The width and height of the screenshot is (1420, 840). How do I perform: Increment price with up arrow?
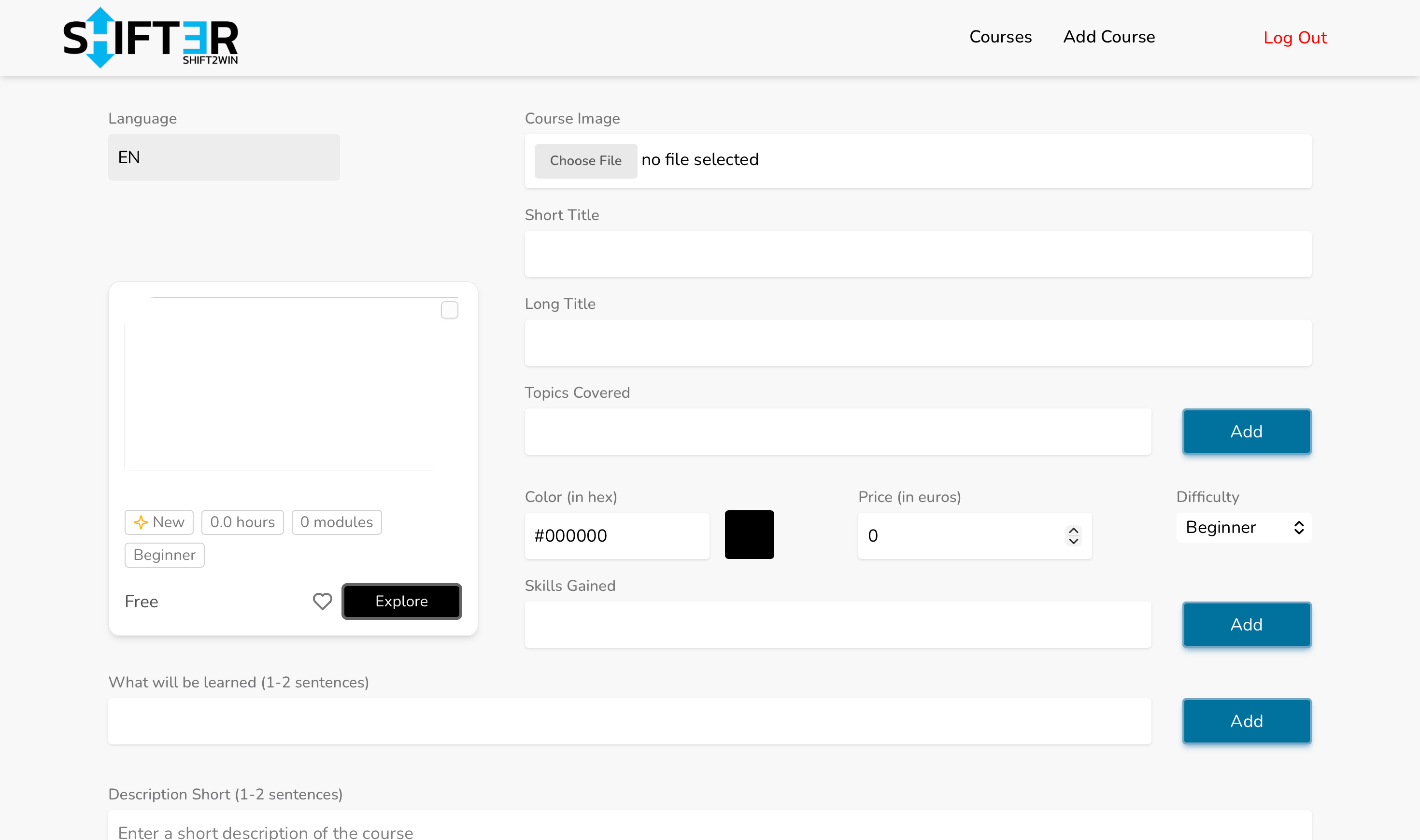[x=1073, y=531]
